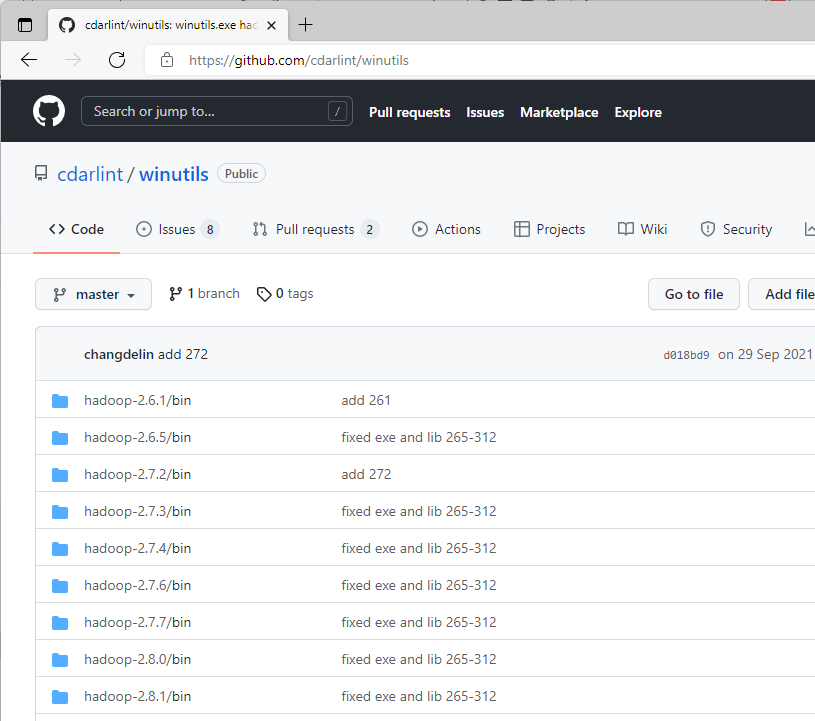Click the hadoop-2.7.4/bin folder icon
Viewport: 815px width, 721px height.
tap(60, 548)
